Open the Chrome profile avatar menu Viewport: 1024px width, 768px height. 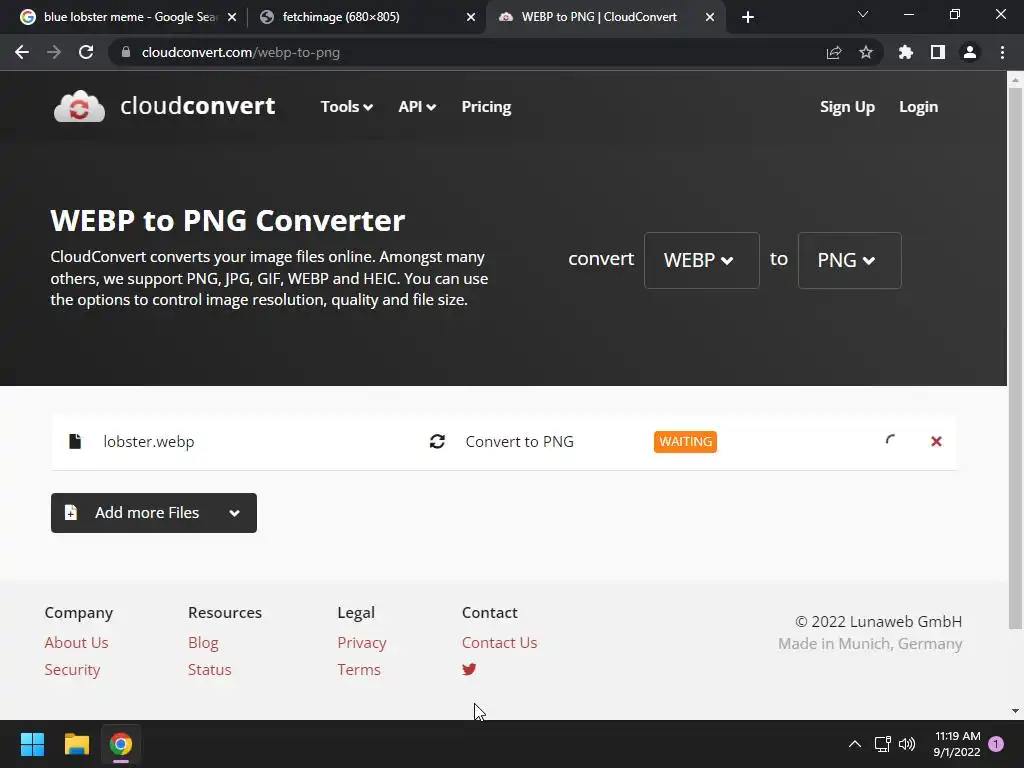tap(970, 52)
